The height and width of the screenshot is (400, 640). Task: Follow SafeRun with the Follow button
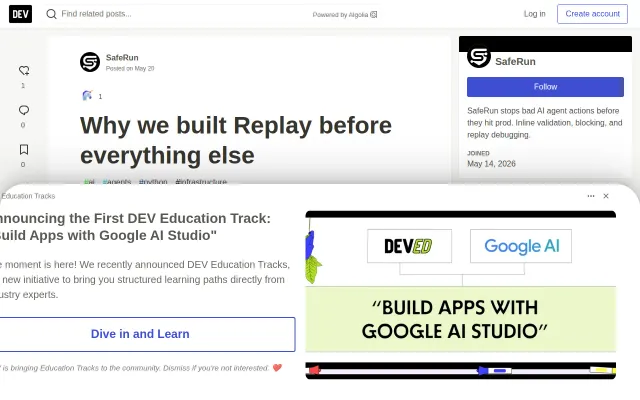click(x=545, y=87)
